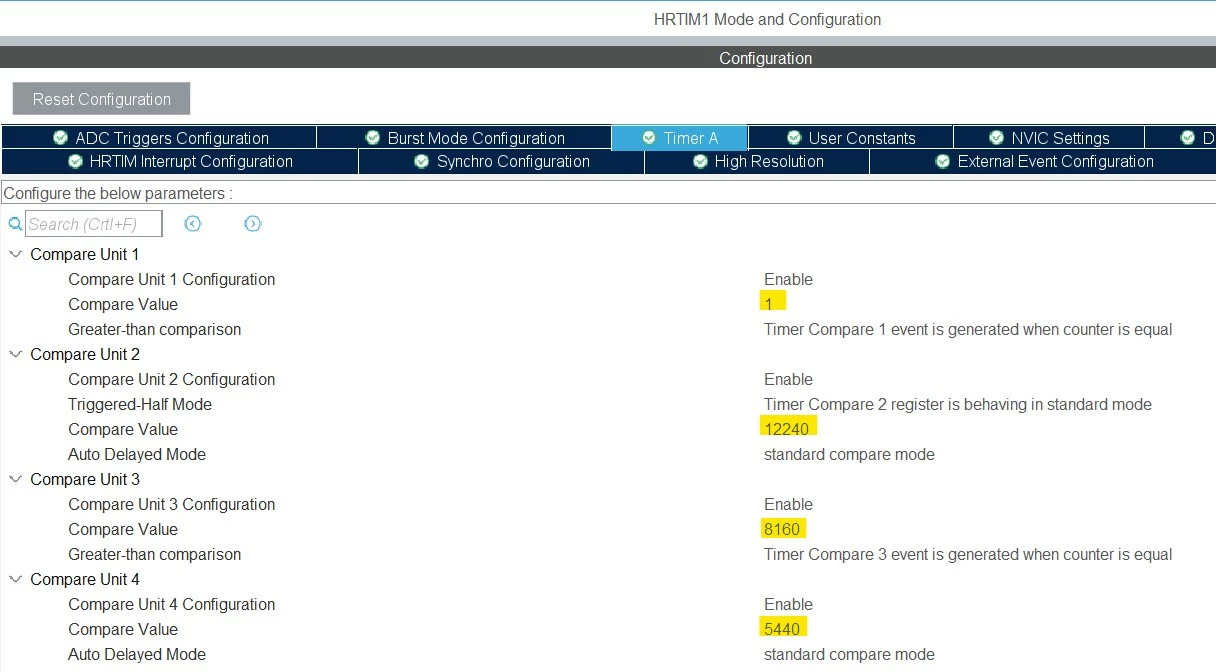
Task: Click the Reset Configuration button
Action: [101, 99]
